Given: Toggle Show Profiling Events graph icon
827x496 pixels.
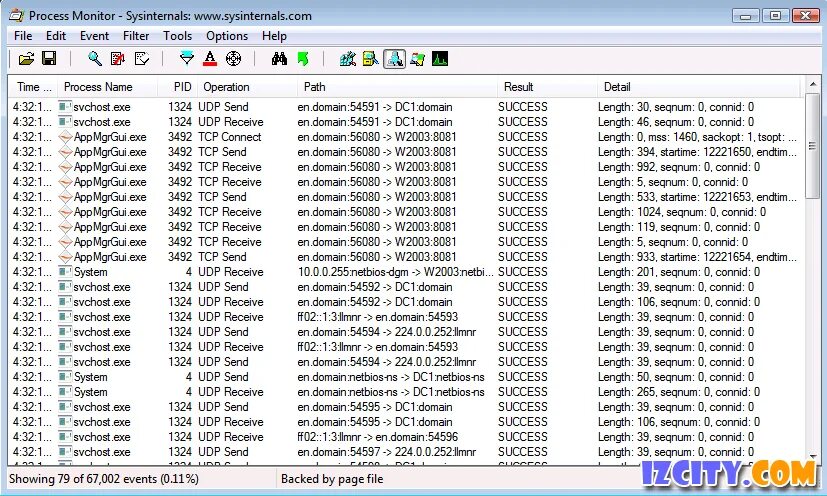Looking at the screenshot, I should (x=440, y=59).
